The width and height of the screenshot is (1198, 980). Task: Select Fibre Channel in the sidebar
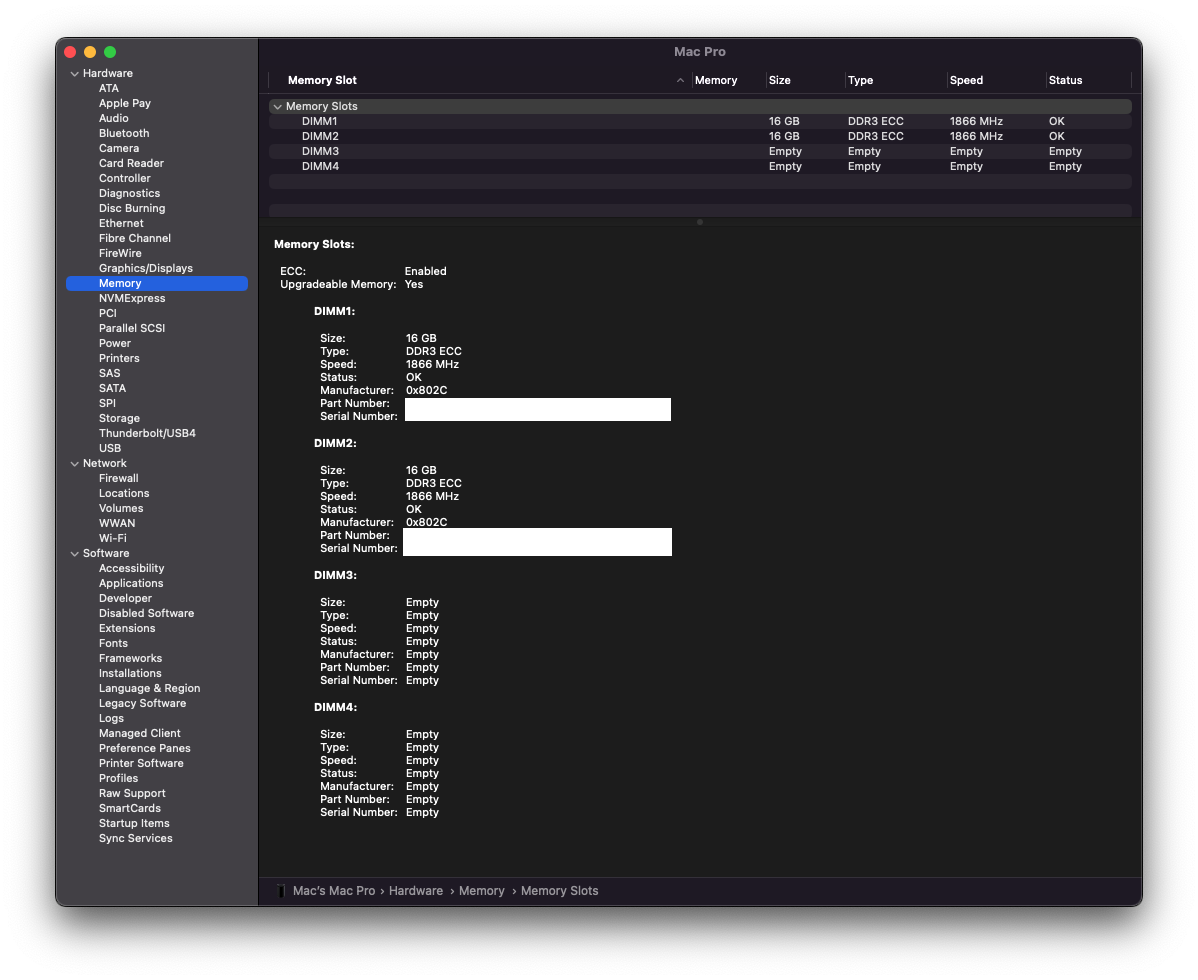(134, 238)
